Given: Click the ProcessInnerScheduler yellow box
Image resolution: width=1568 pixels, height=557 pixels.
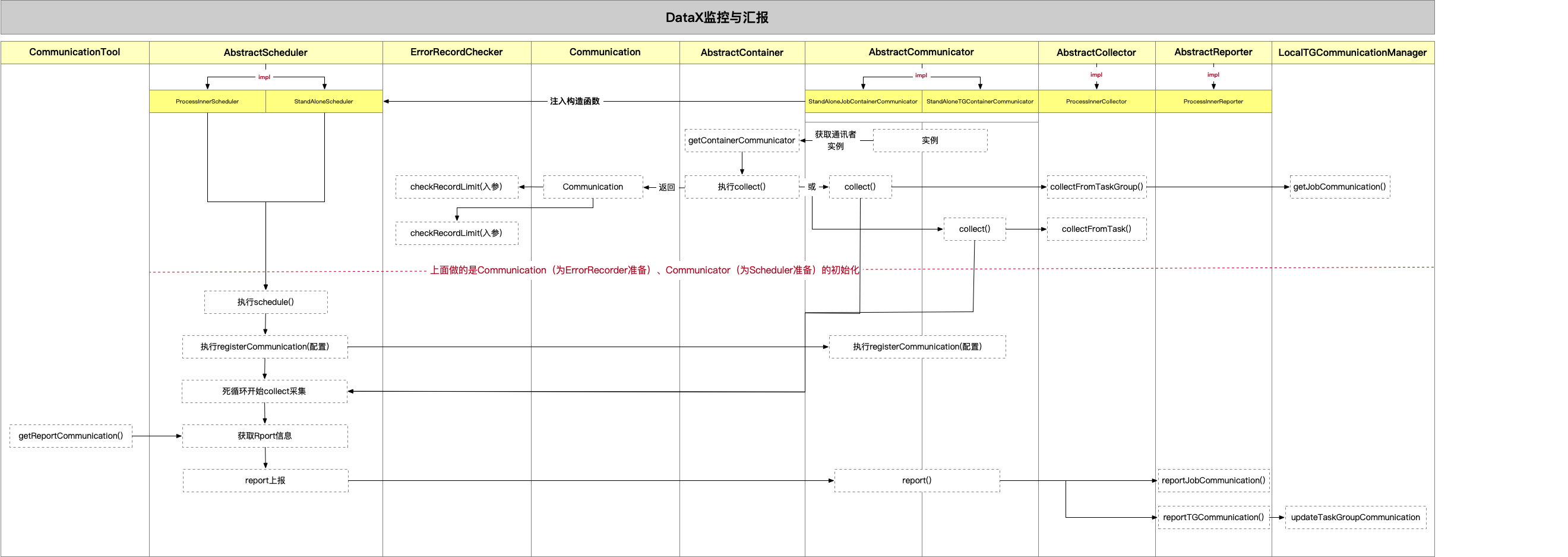Looking at the screenshot, I should [x=207, y=101].
